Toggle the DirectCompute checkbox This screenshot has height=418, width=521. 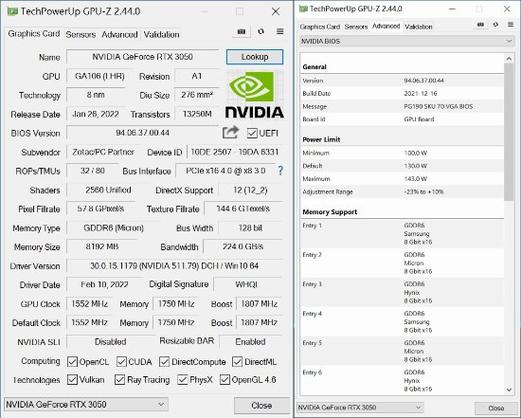click(x=164, y=362)
